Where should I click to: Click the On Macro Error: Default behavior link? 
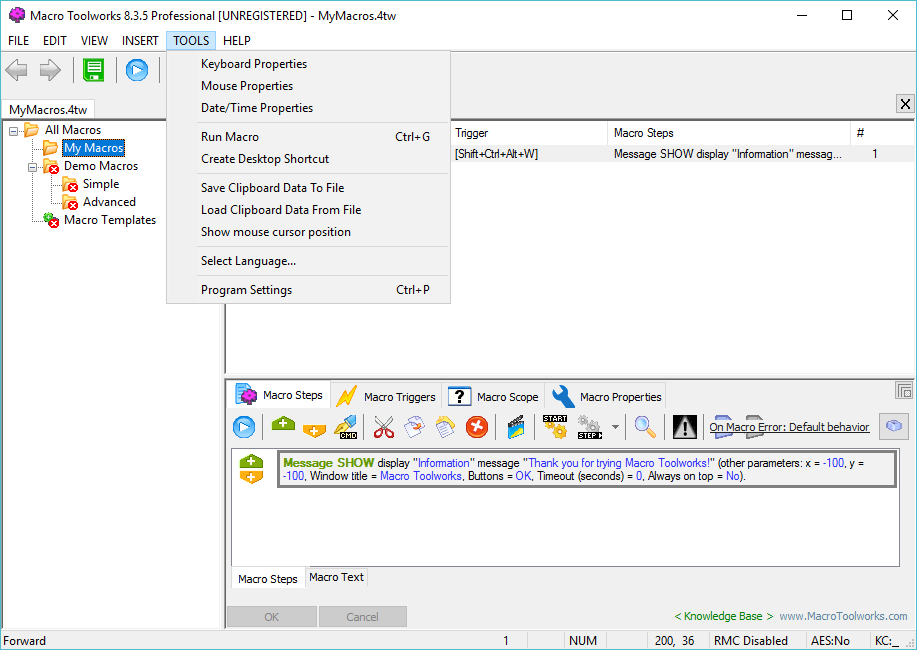(789, 427)
